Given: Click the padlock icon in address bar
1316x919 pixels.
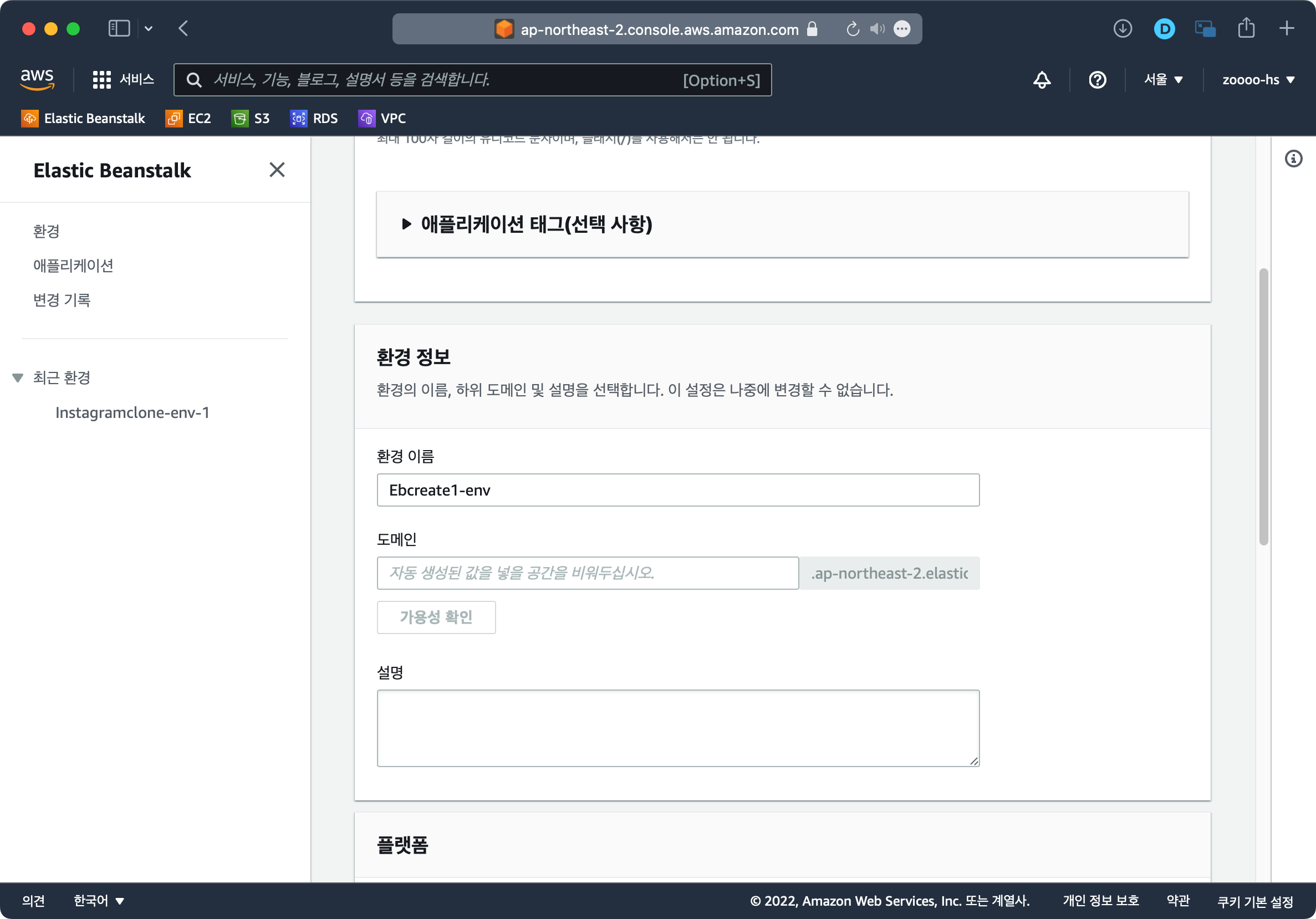Looking at the screenshot, I should tap(812, 29).
